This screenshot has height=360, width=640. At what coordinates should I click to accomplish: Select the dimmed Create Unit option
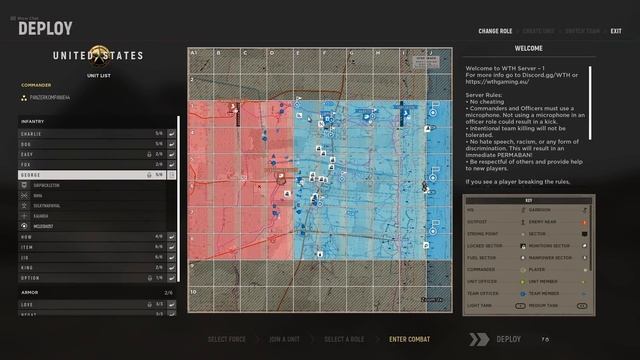[538, 31]
